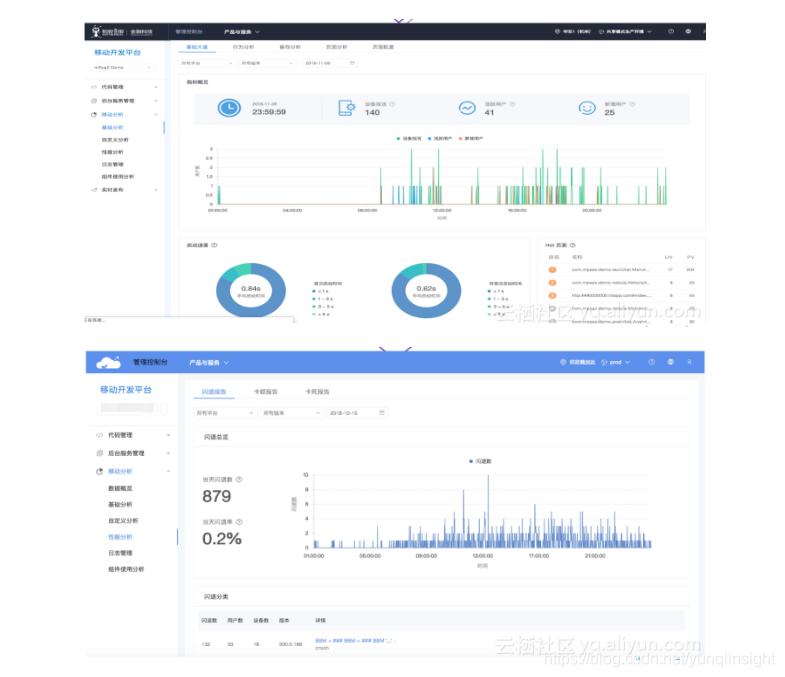
Task: Click the 0.84s startup donut chart
Action: pyautogui.click(x=251, y=290)
